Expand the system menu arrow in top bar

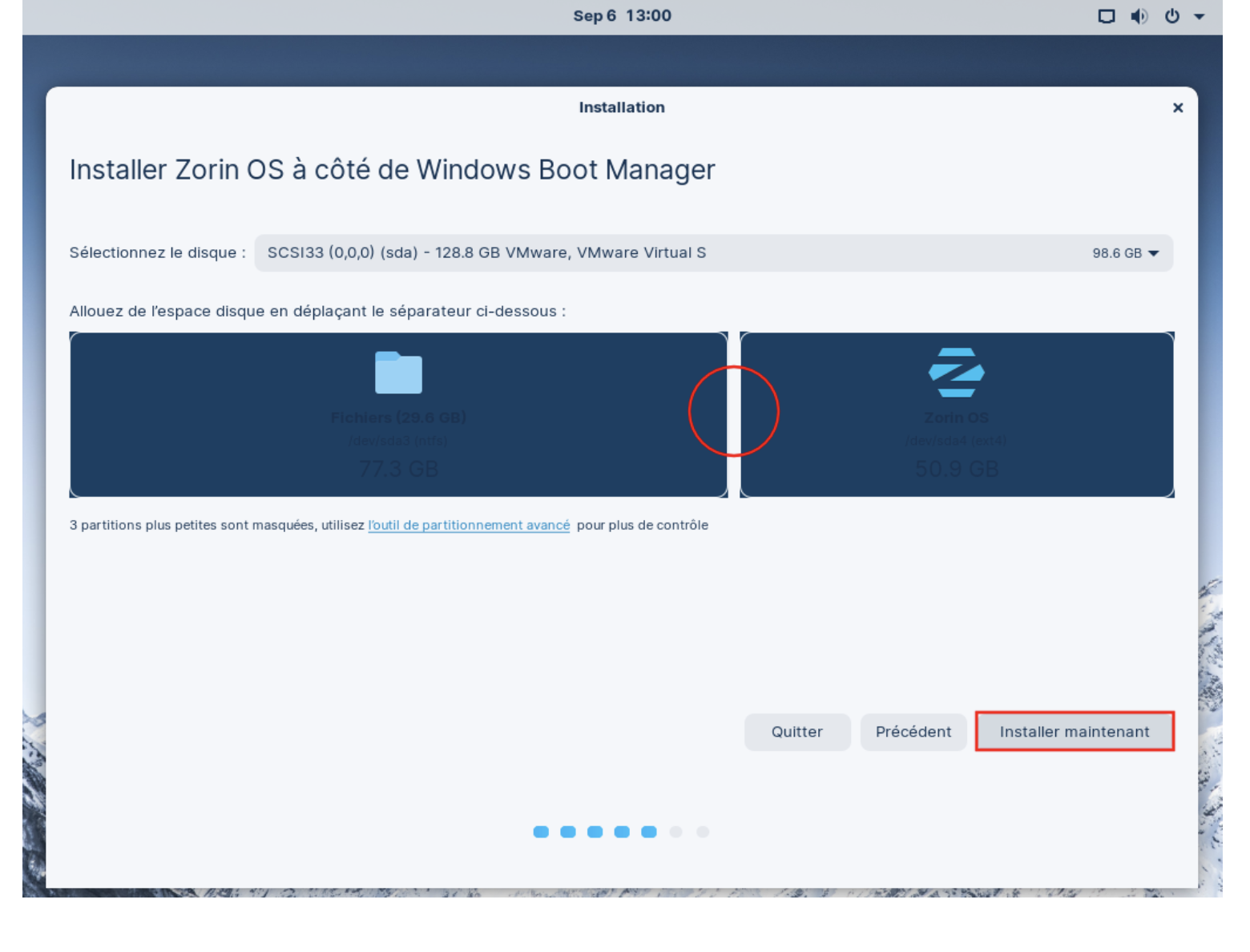pos(1200,17)
